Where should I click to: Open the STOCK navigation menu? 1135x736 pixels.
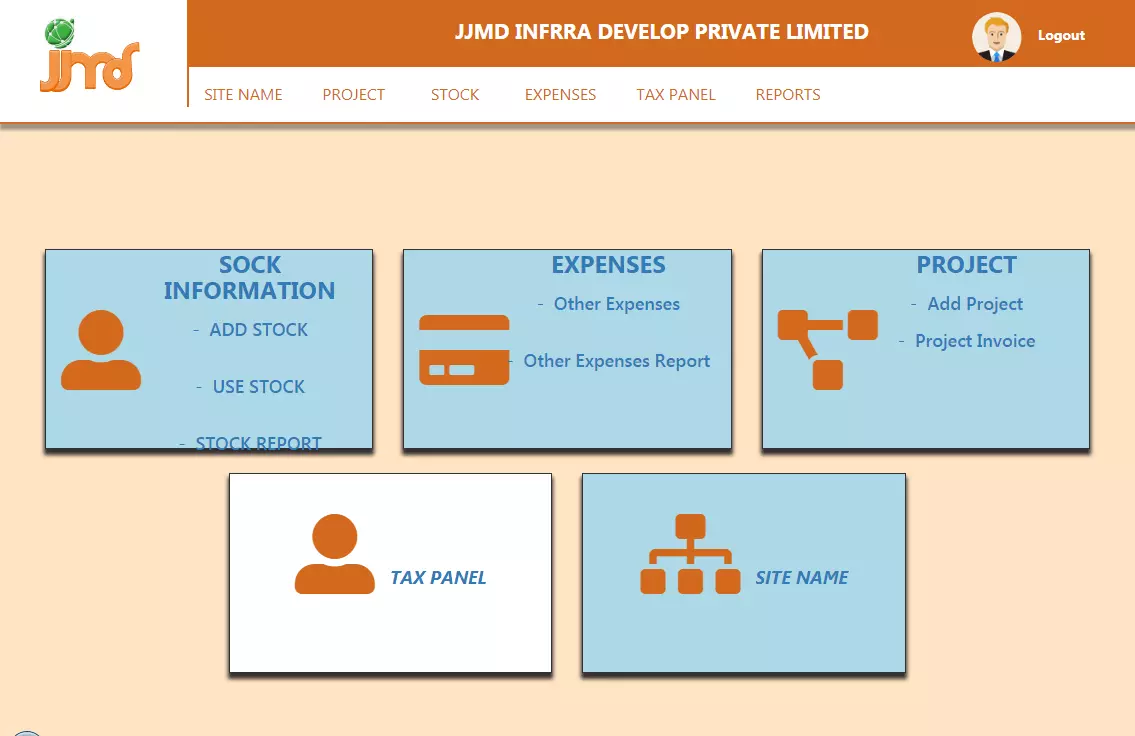pyautogui.click(x=455, y=95)
